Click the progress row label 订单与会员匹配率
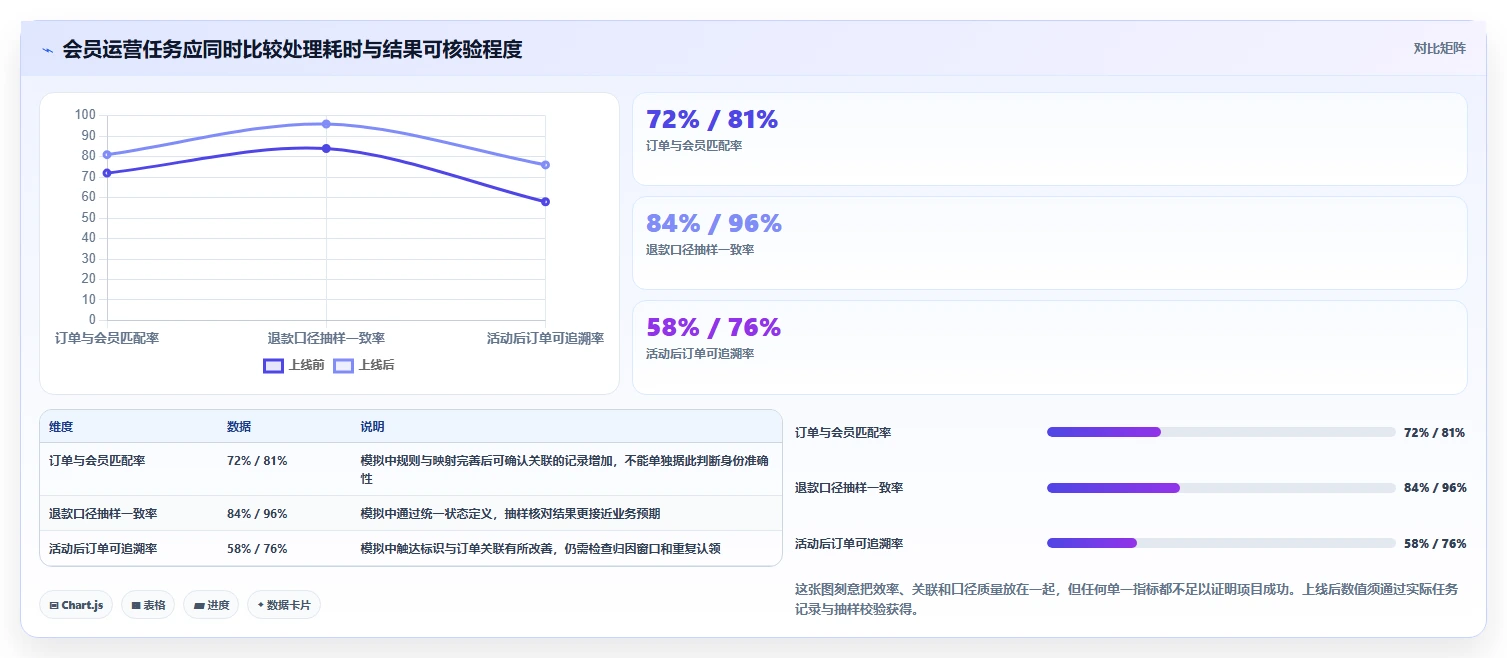 point(843,433)
